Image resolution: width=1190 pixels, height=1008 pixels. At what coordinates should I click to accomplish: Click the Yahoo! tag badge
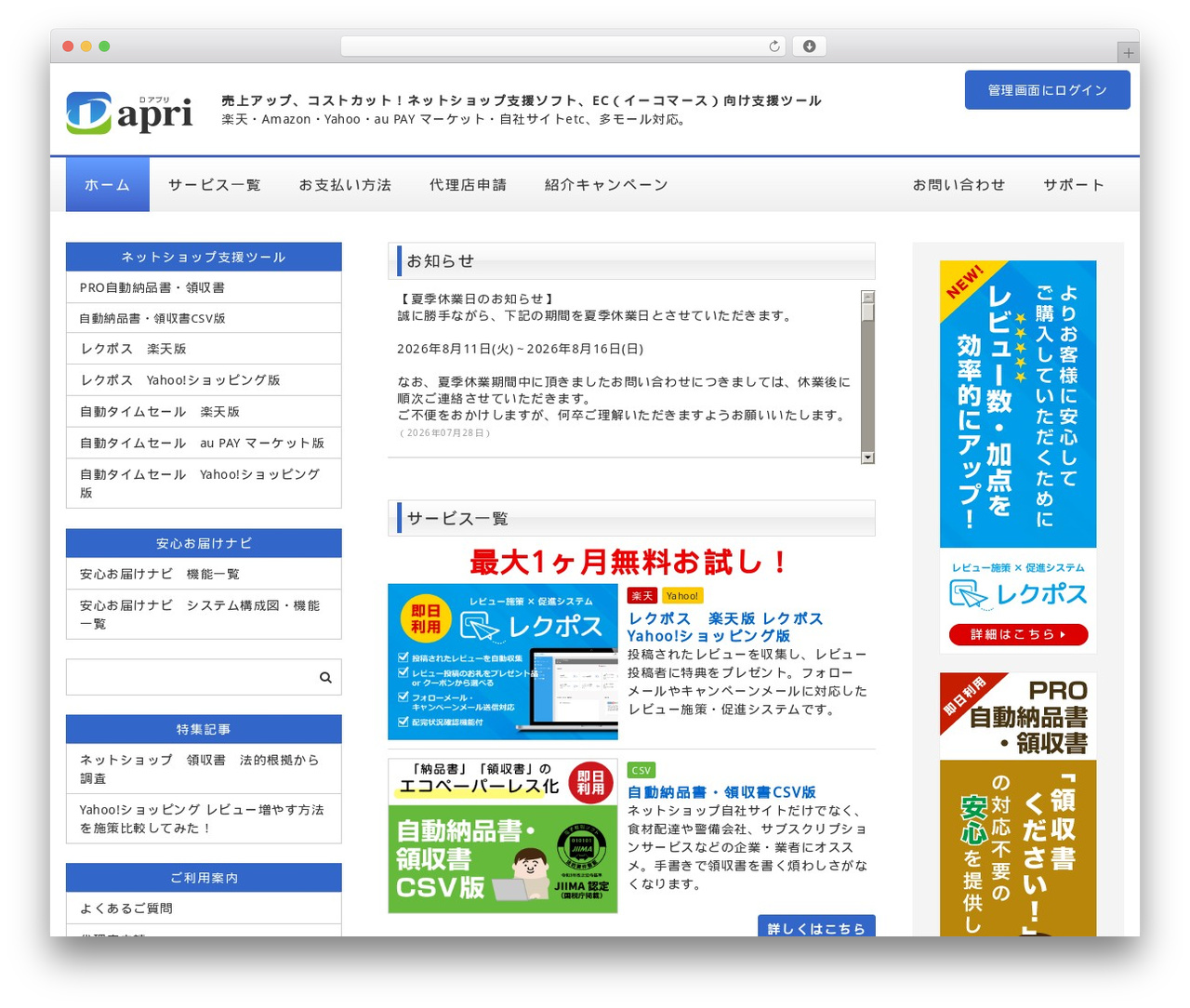(682, 596)
